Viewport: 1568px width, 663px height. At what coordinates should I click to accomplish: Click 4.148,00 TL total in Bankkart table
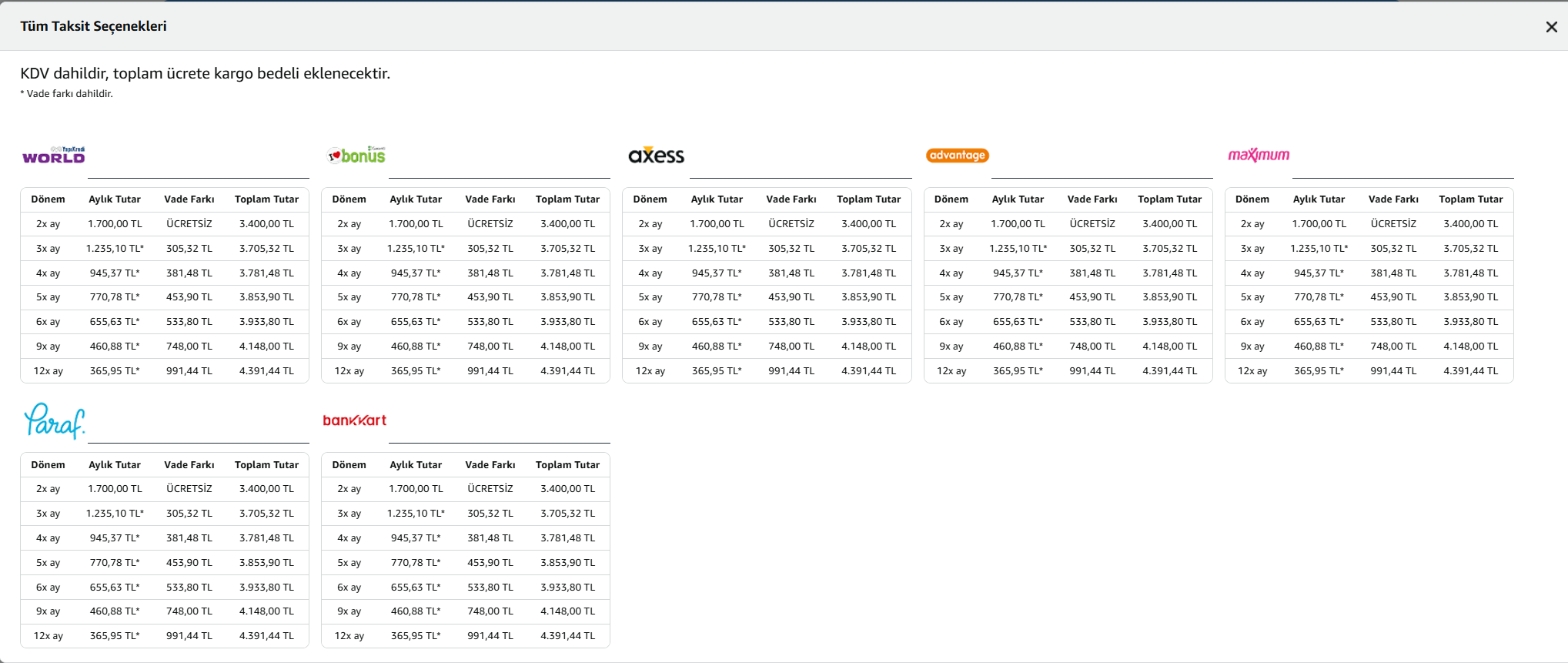click(x=567, y=611)
